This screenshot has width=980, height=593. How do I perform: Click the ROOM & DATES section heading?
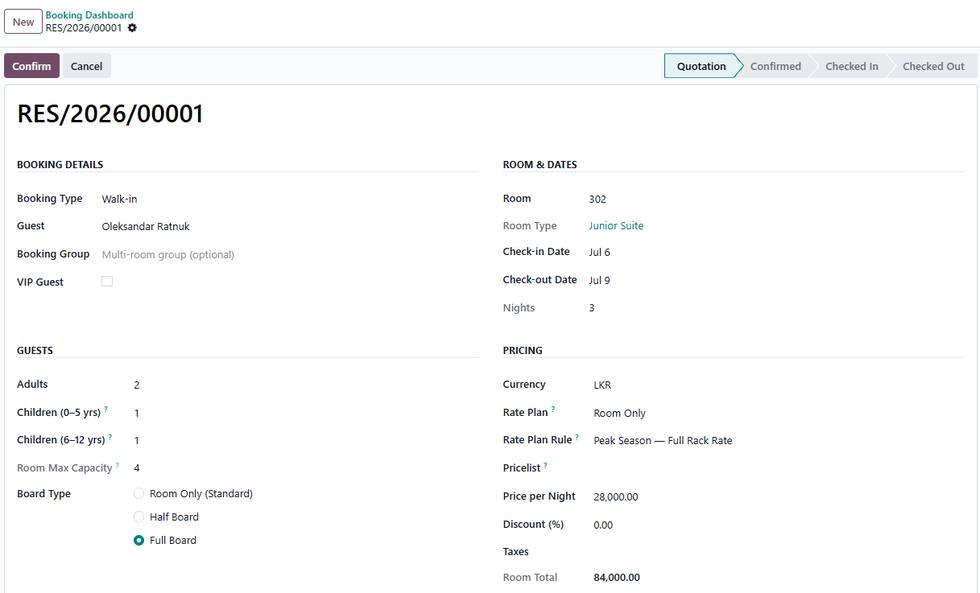pyautogui.click(x=540, y=165)
